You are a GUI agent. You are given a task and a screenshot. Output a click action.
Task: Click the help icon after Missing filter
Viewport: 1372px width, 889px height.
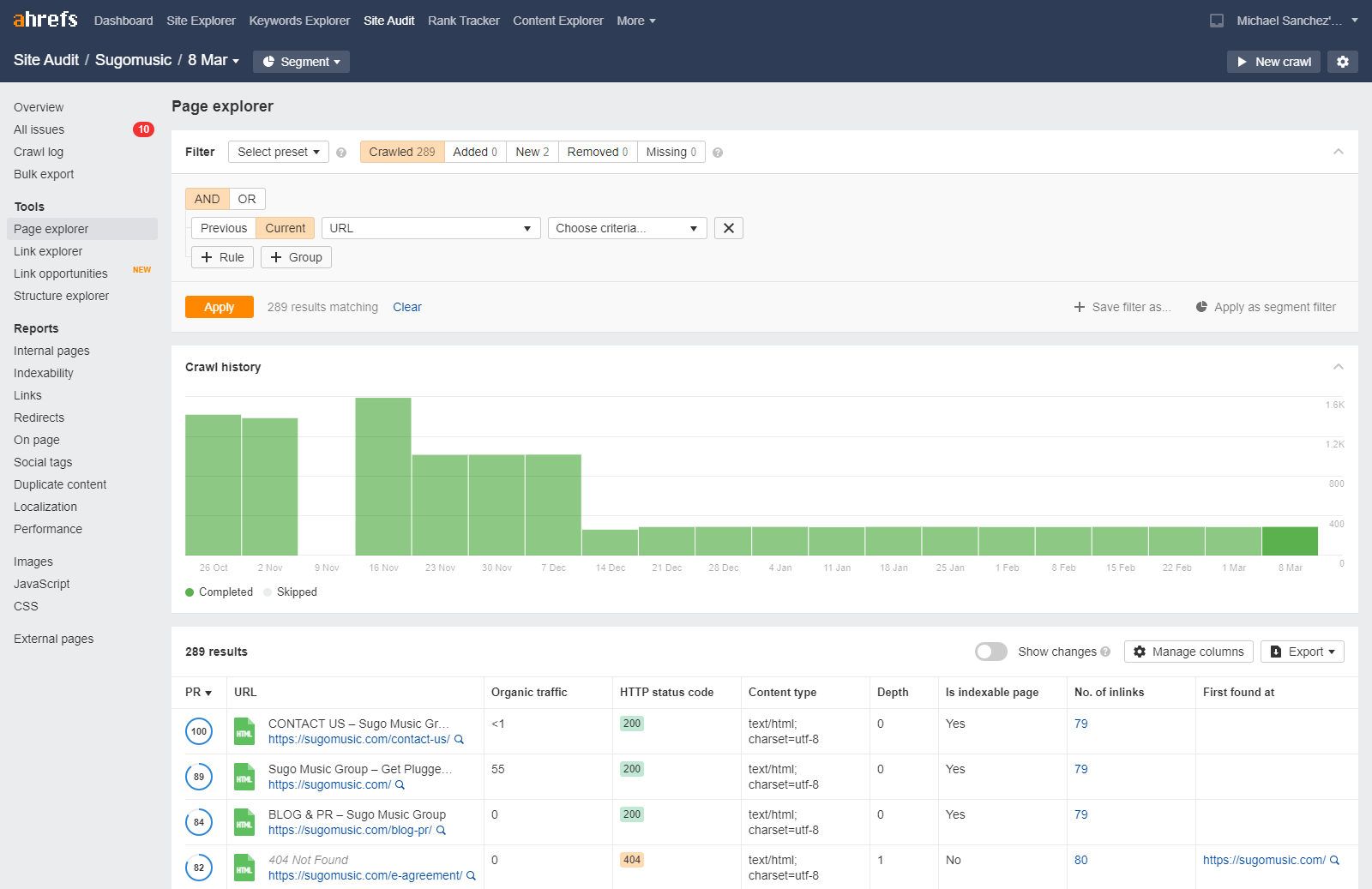(718, 153)
